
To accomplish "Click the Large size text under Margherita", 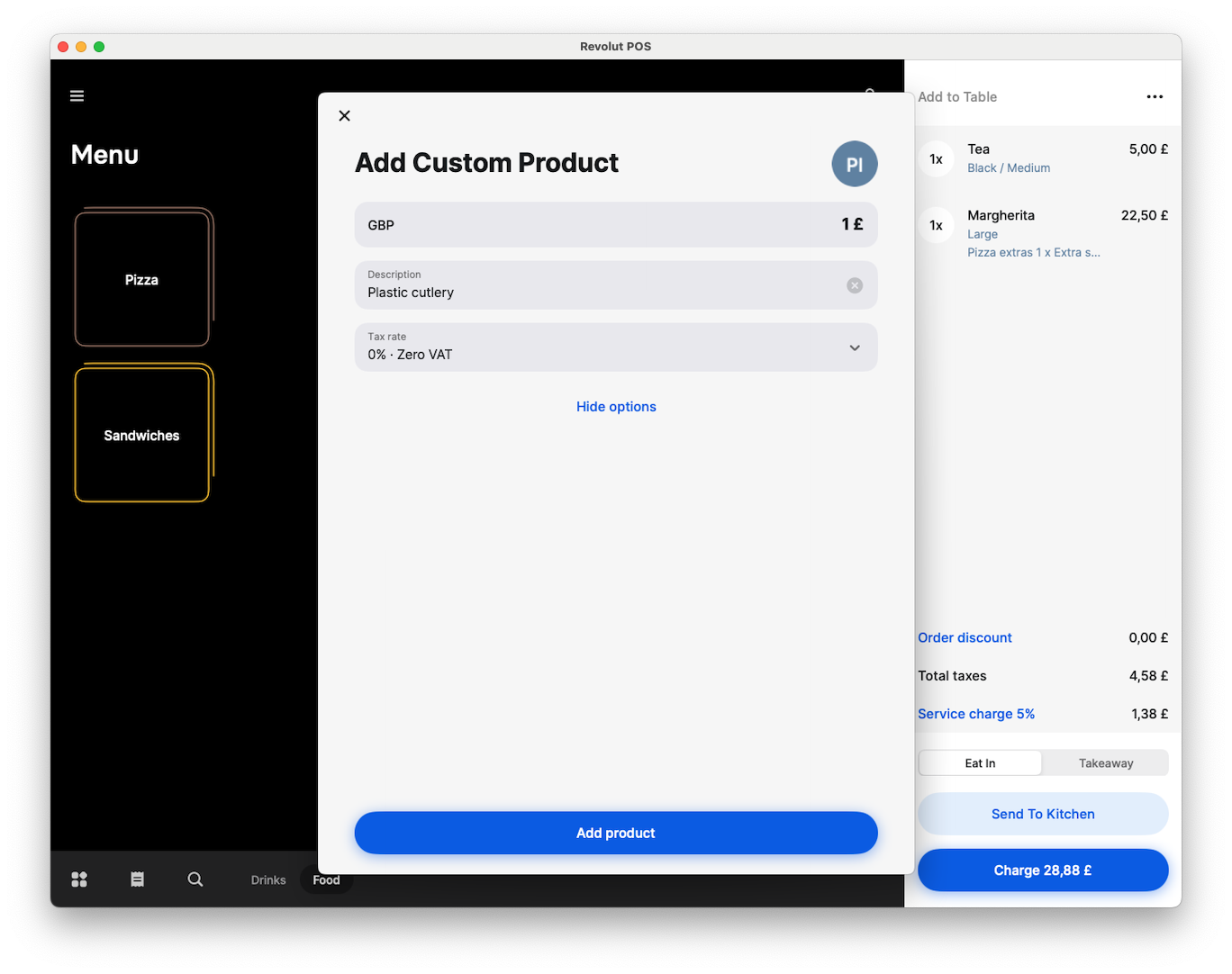I will pyautogui.click(x=983, y=235).
